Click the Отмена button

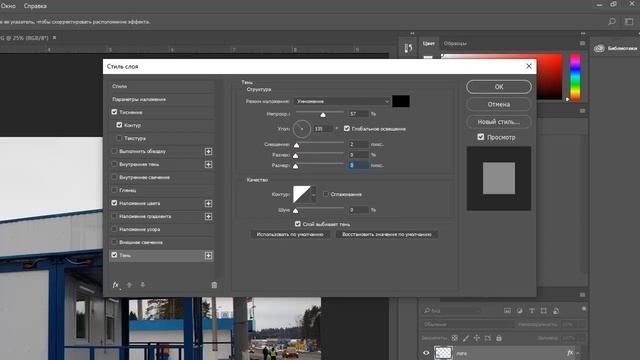click(x=499, y=104)
